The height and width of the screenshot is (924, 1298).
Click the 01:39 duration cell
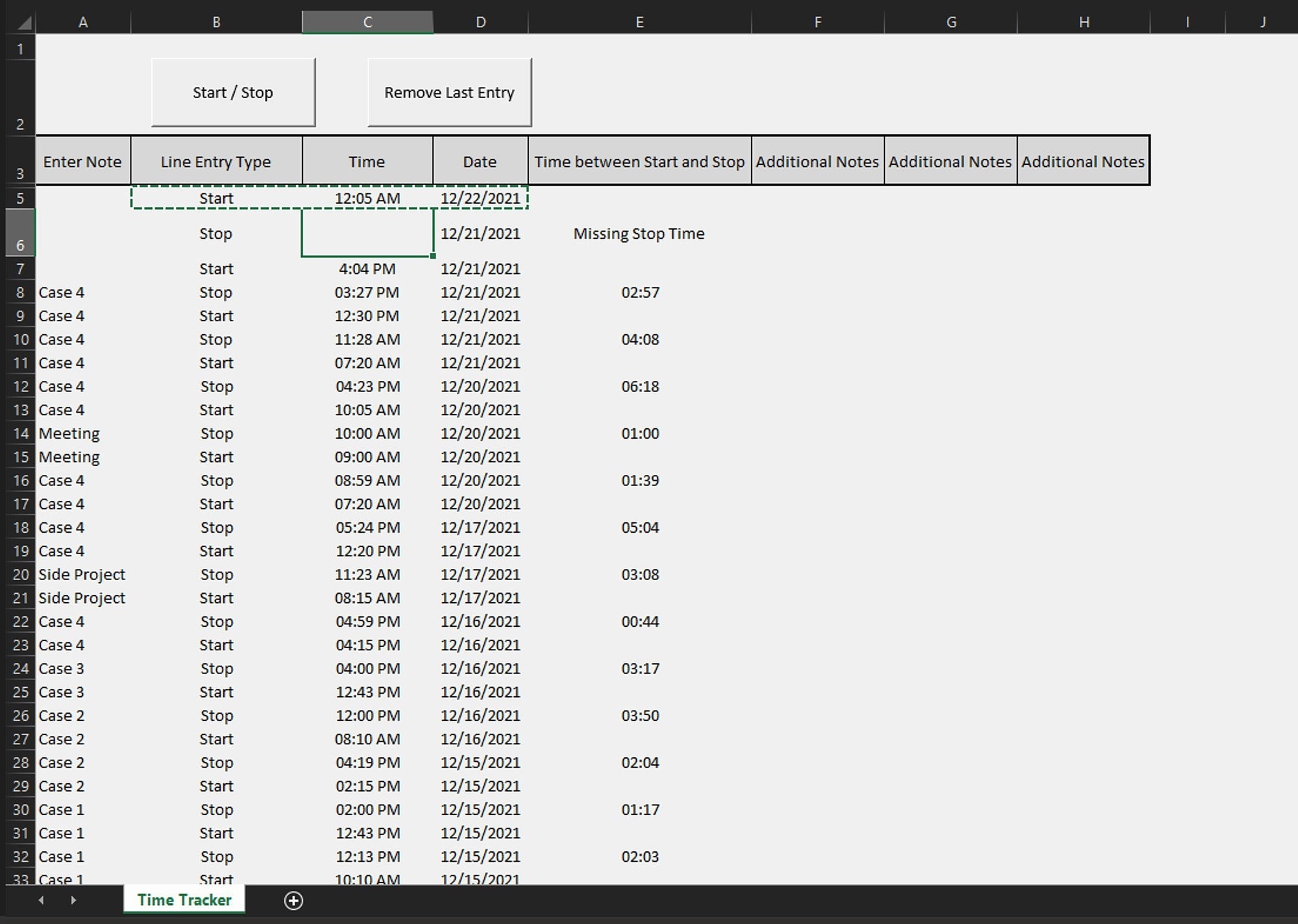point(640,480)
